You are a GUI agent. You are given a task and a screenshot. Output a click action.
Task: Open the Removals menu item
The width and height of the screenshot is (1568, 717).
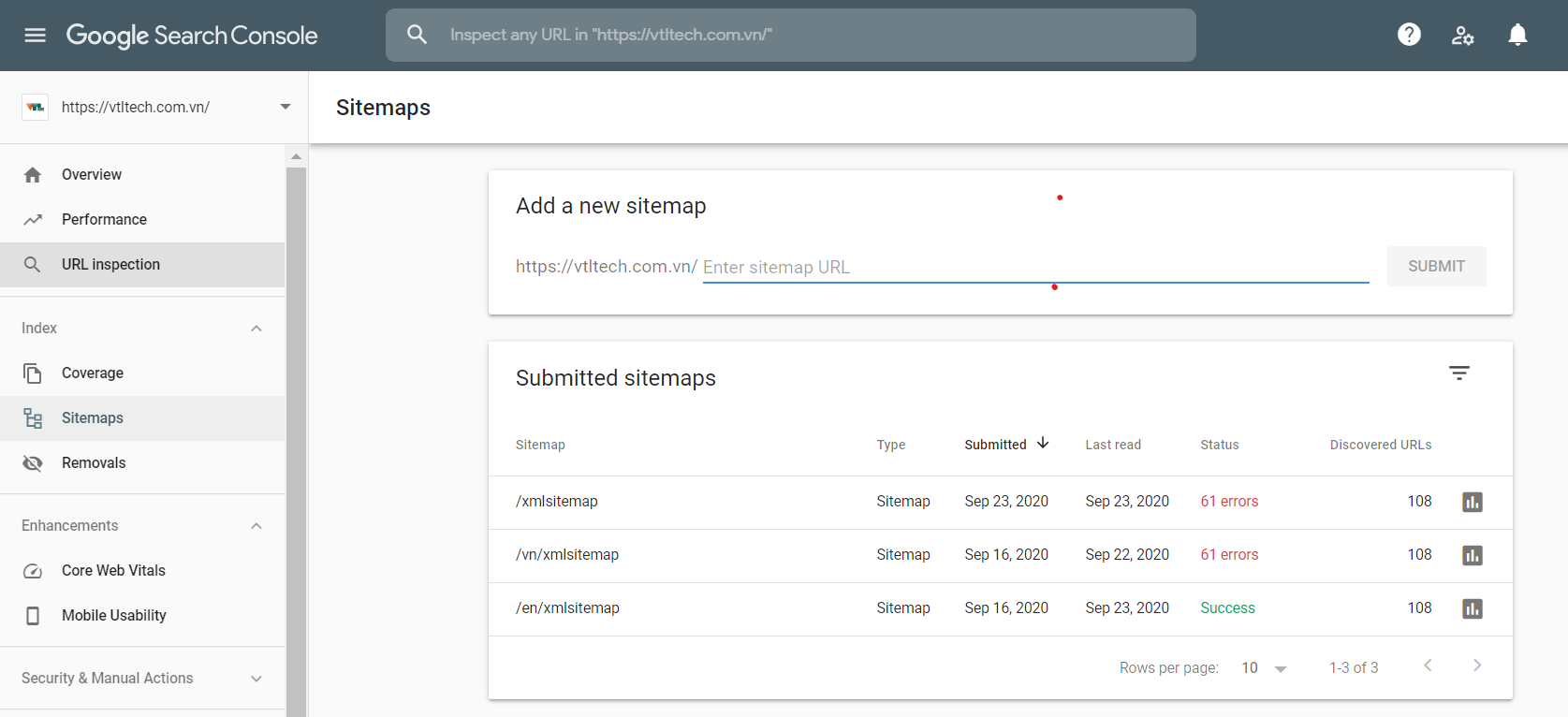(142, 463)
